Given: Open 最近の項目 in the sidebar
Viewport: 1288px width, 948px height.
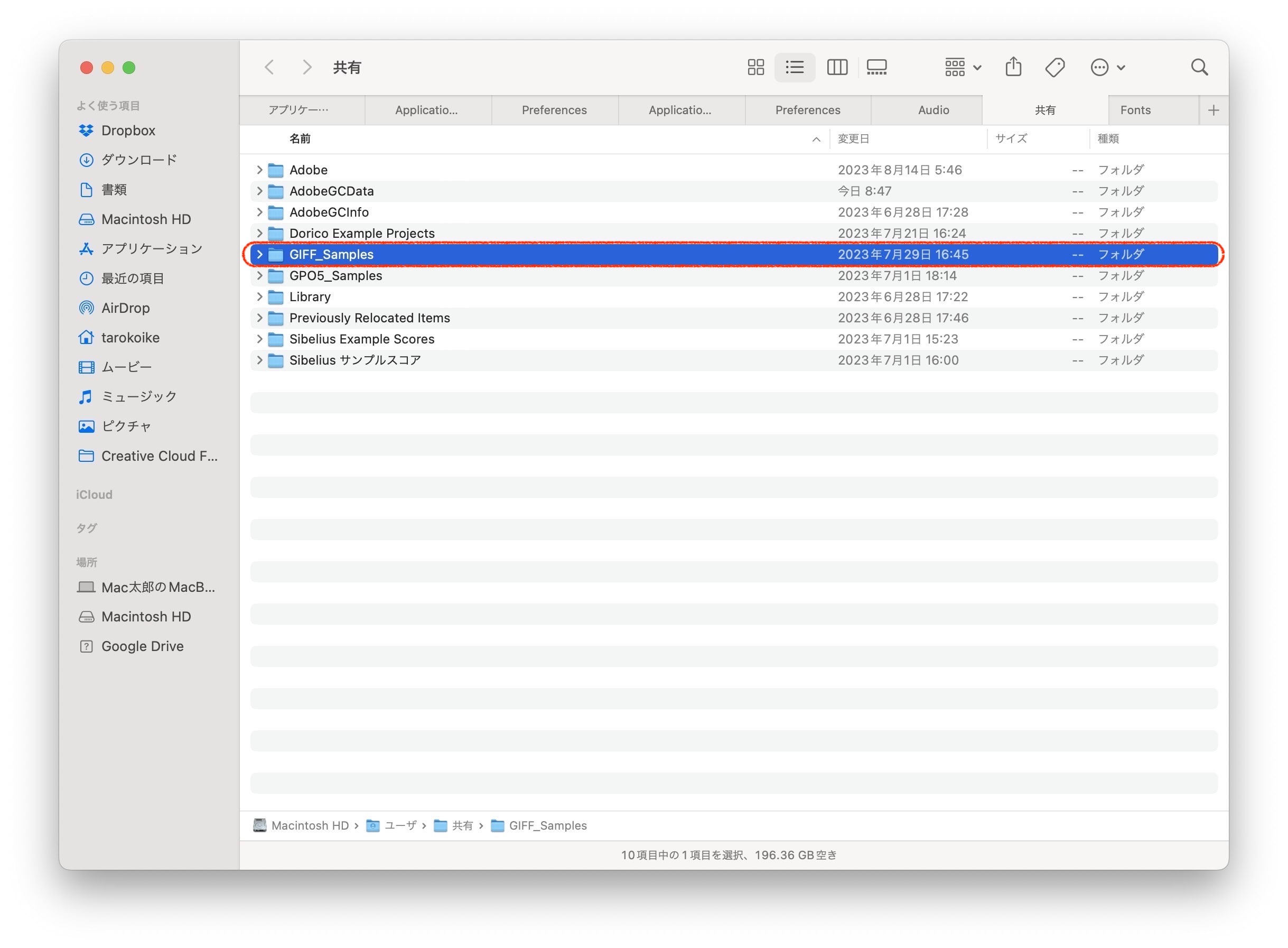Looking at the screenshot, I should tap(121, 278).
